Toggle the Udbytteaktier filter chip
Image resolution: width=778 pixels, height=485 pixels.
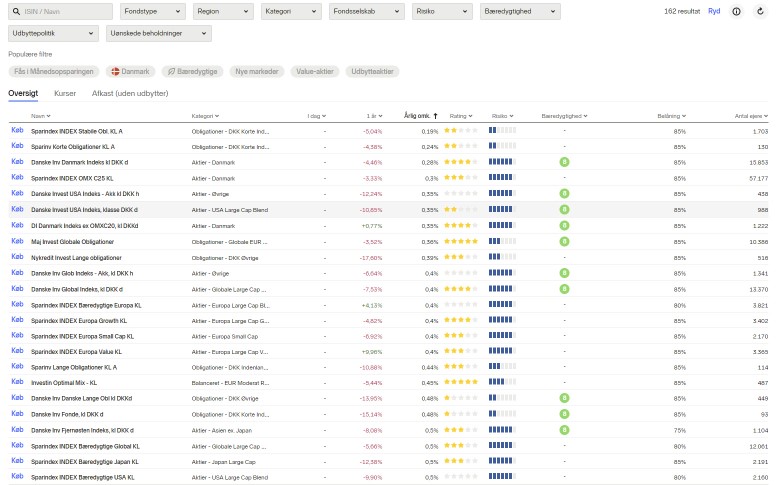point(372,71)
